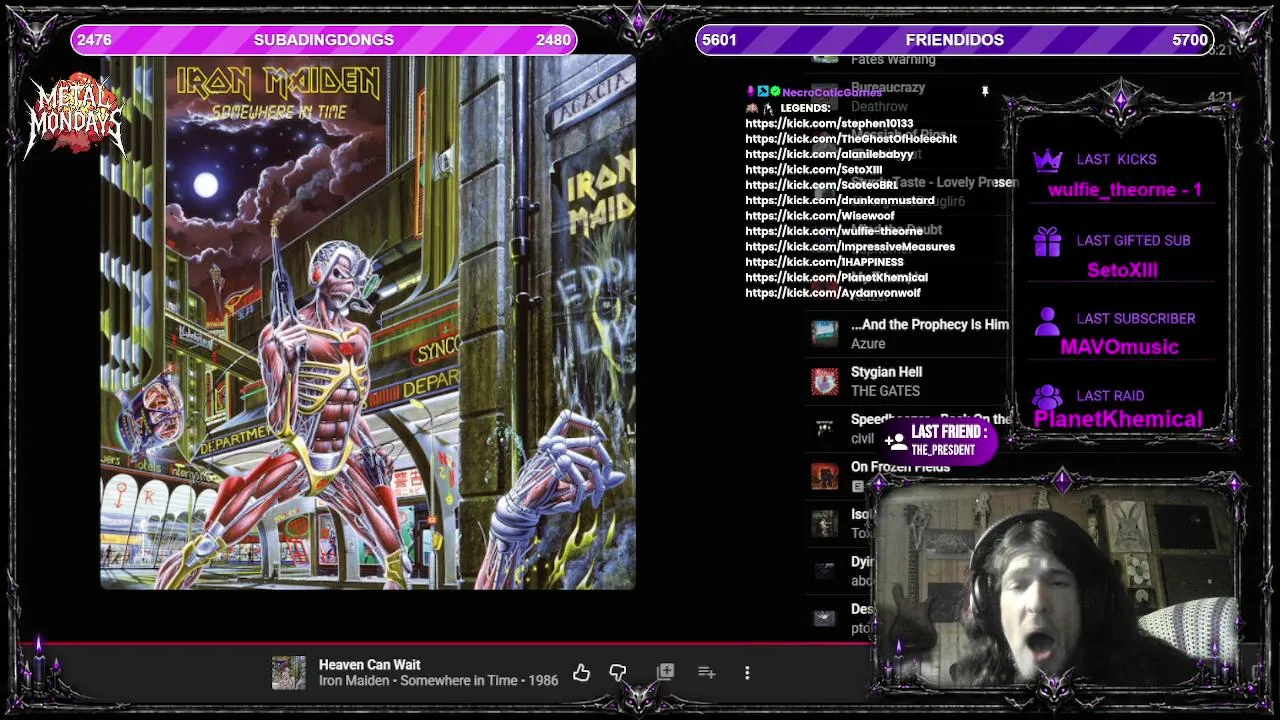Screen dimensions: 1280x720
Task: Click the add-friend icon in Last Friend badge
Action: pyautogui.click(x=896, y=441)
